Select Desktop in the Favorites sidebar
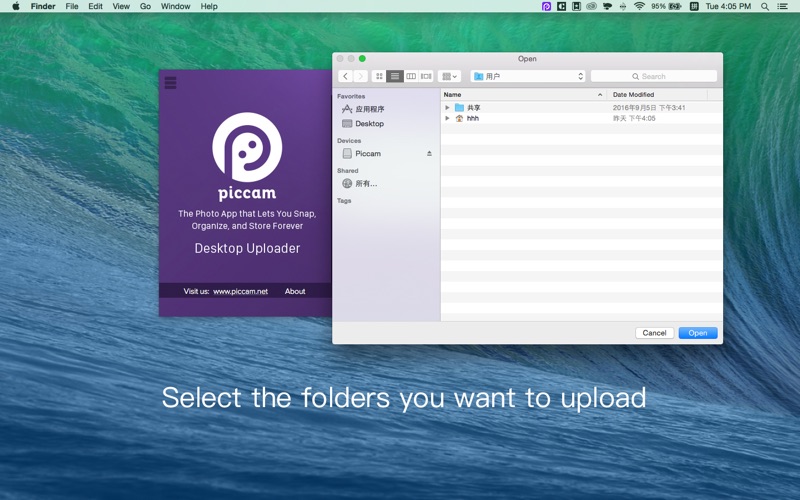Image resolution: width=800 pixels, height=500 pixels. point(369,124)
